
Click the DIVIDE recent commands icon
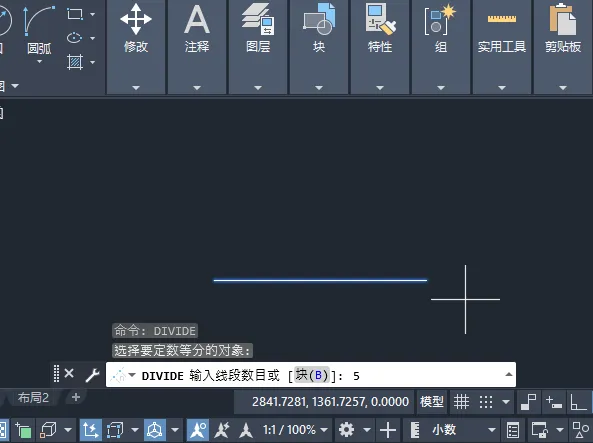coord(118,375)
